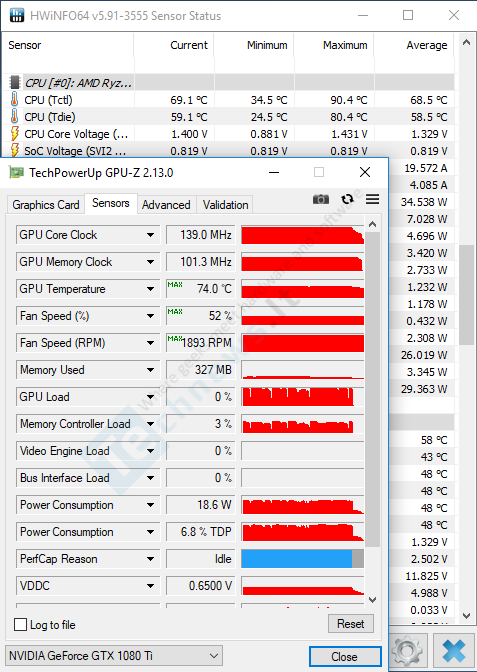This screenshot has height=672, width=477.
Task: Select the CPU Core Voltage row
Action: point(228,134)
